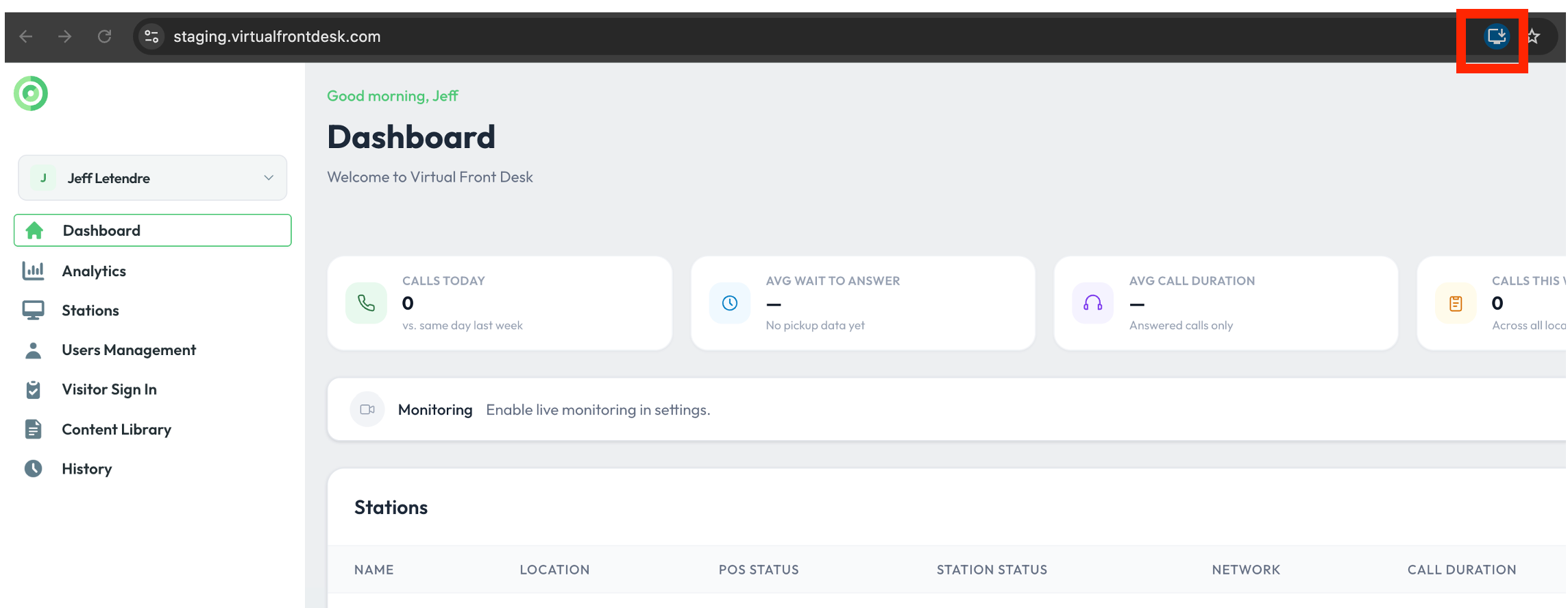This screenshot has width=1568, height=608.
Task: Click the browser forward arrow
Action: (x=65, y=36)
